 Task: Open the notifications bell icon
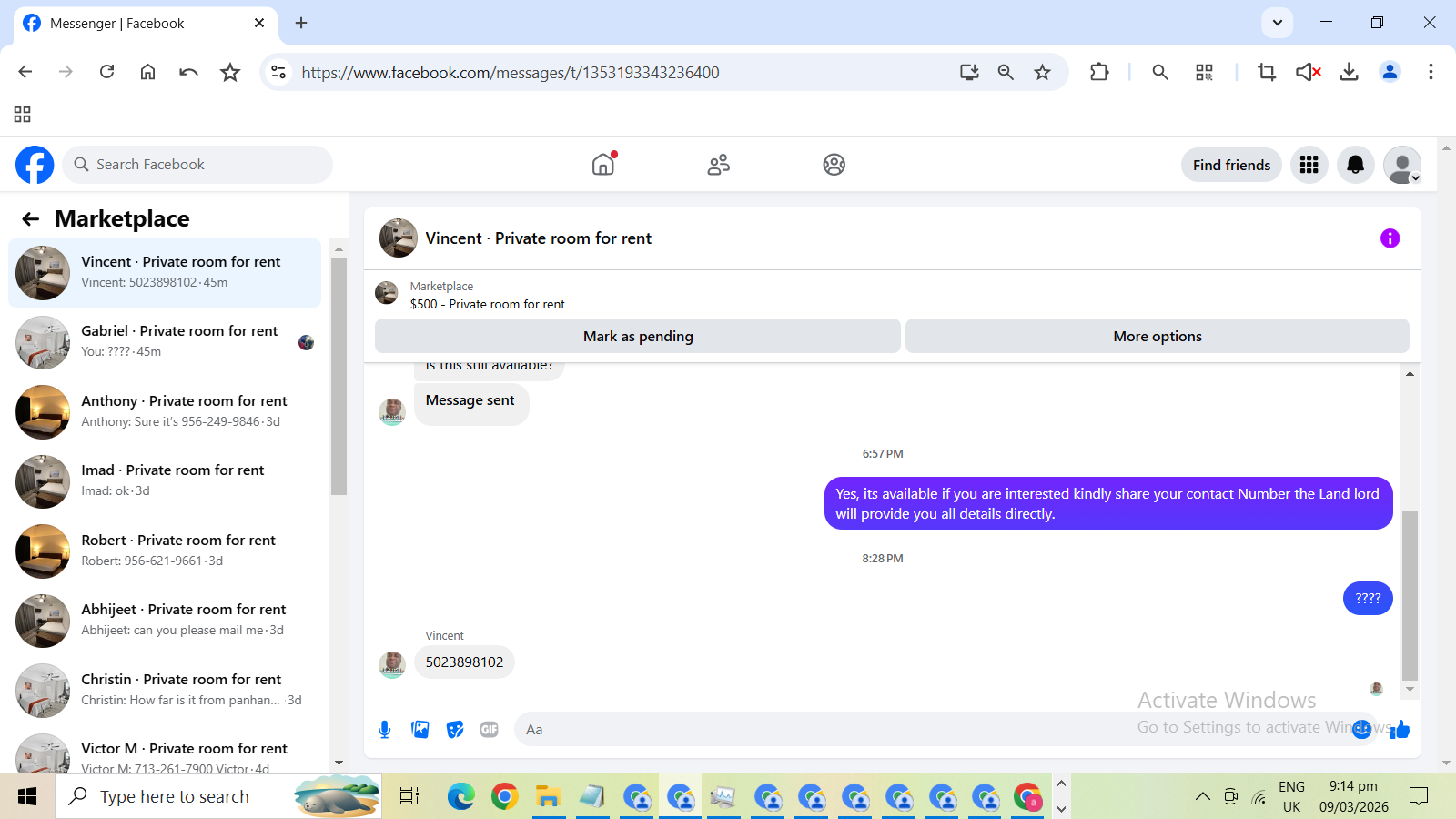pos(1356,165)
